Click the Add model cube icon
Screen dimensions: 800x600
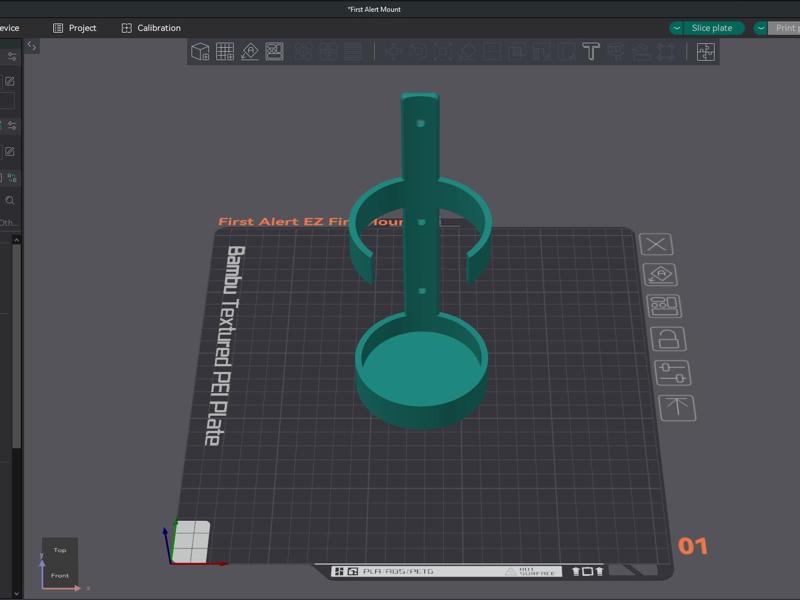[x=200, y=51]
